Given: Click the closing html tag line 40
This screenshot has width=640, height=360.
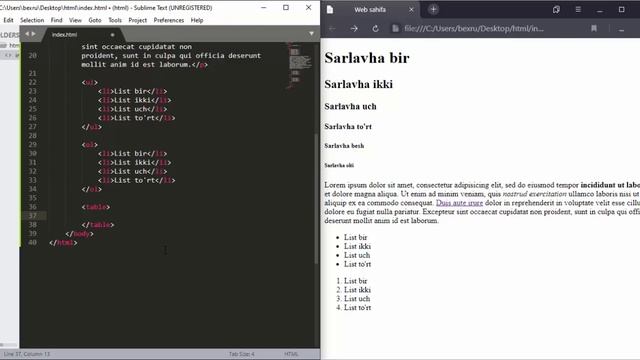Looking at the screenshot, I should pyautogui.click(x=63, y=243).
